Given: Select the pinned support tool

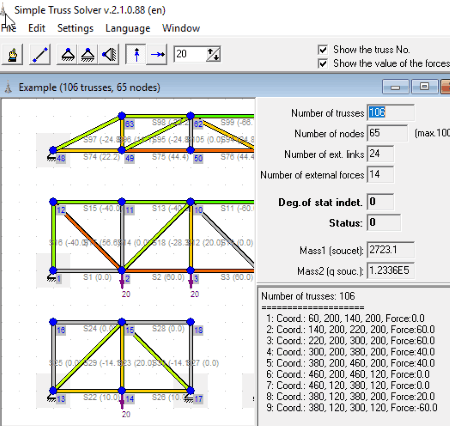Looking at the screenshot, I should pyautogui.click(x=68, y=54).
